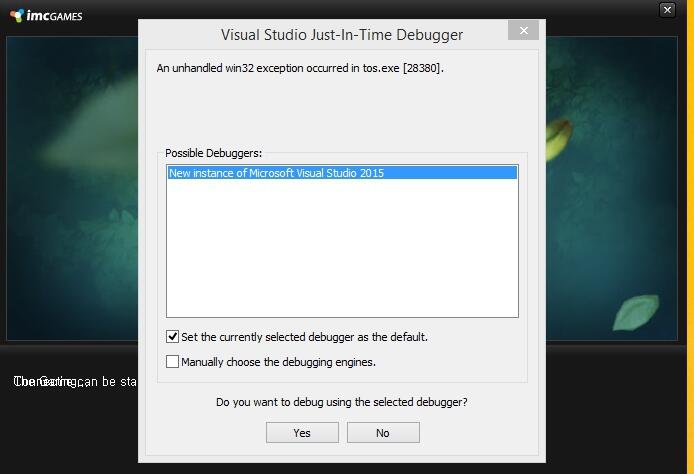This screenshot has height=474, width=694.
Task: Click the 'Visual Studio Just-In-Time Debugger' title
Action: pyautogui.click(x=342, y=35)
